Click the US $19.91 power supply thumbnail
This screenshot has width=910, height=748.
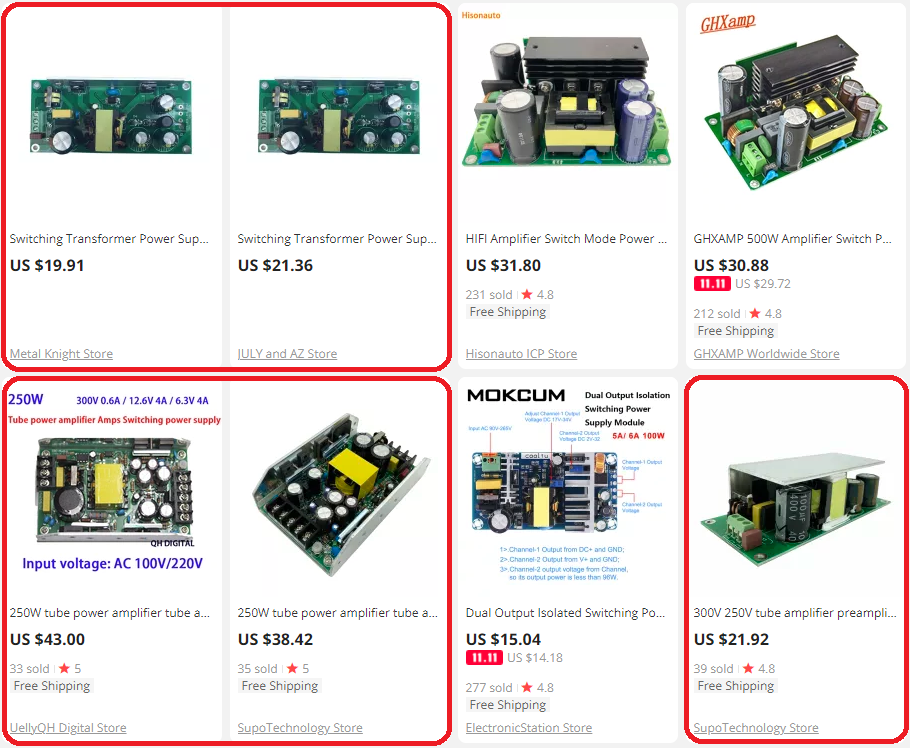(x=111, y=117)
